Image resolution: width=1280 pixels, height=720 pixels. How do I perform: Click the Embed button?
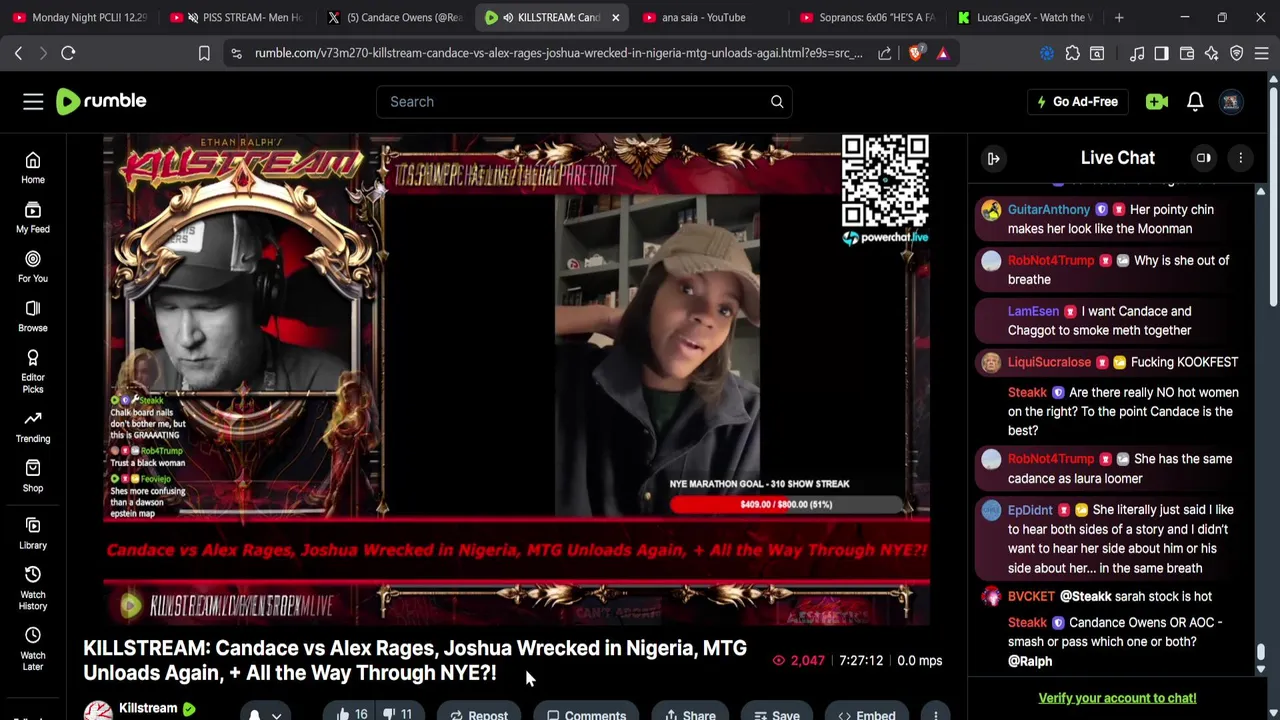click(x=867, y=714)
